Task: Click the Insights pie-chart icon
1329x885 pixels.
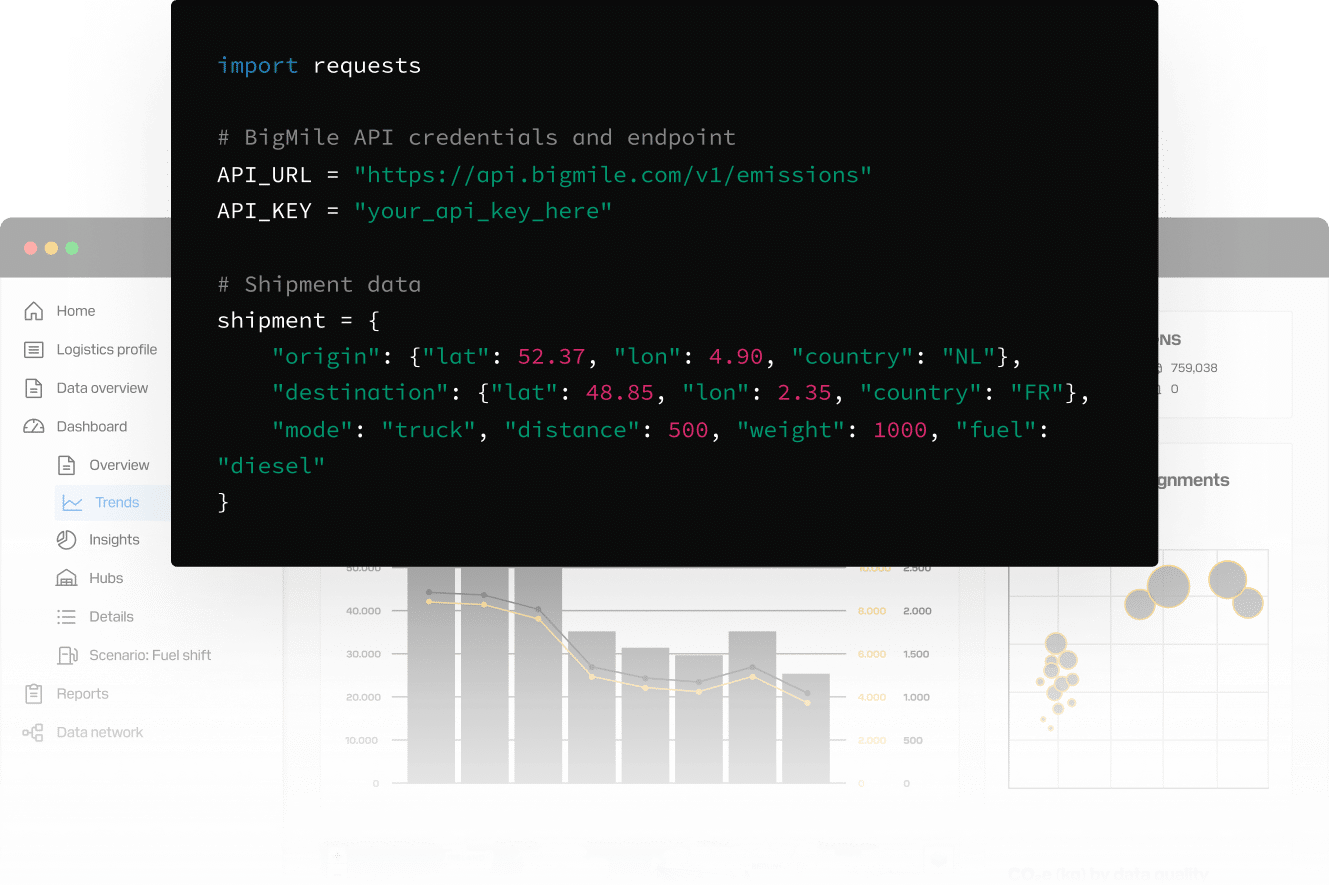Action: coord(66,540)
